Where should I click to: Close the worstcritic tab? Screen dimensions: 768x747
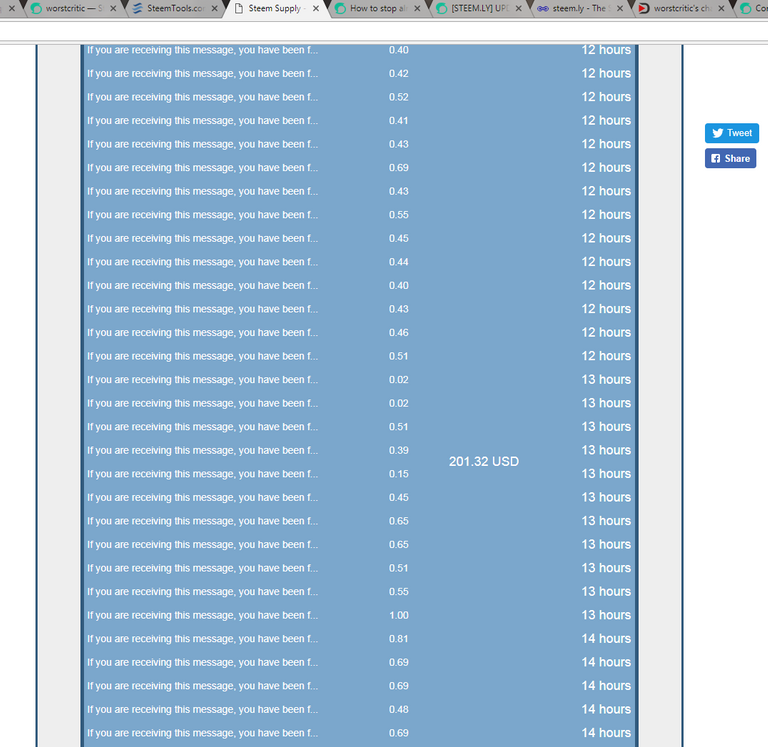(113, 8)
